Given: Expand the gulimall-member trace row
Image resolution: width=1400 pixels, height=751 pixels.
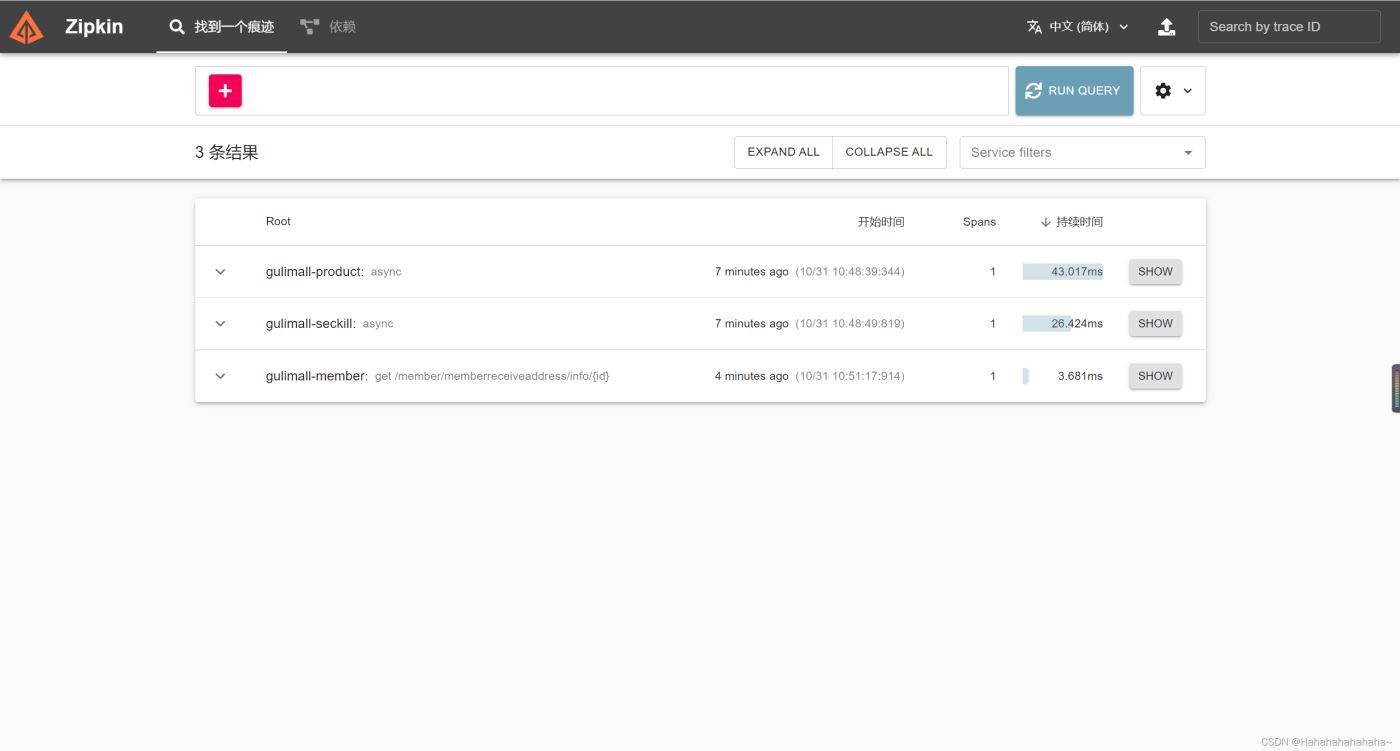Looking at the screenshot, I should [221, 376].
